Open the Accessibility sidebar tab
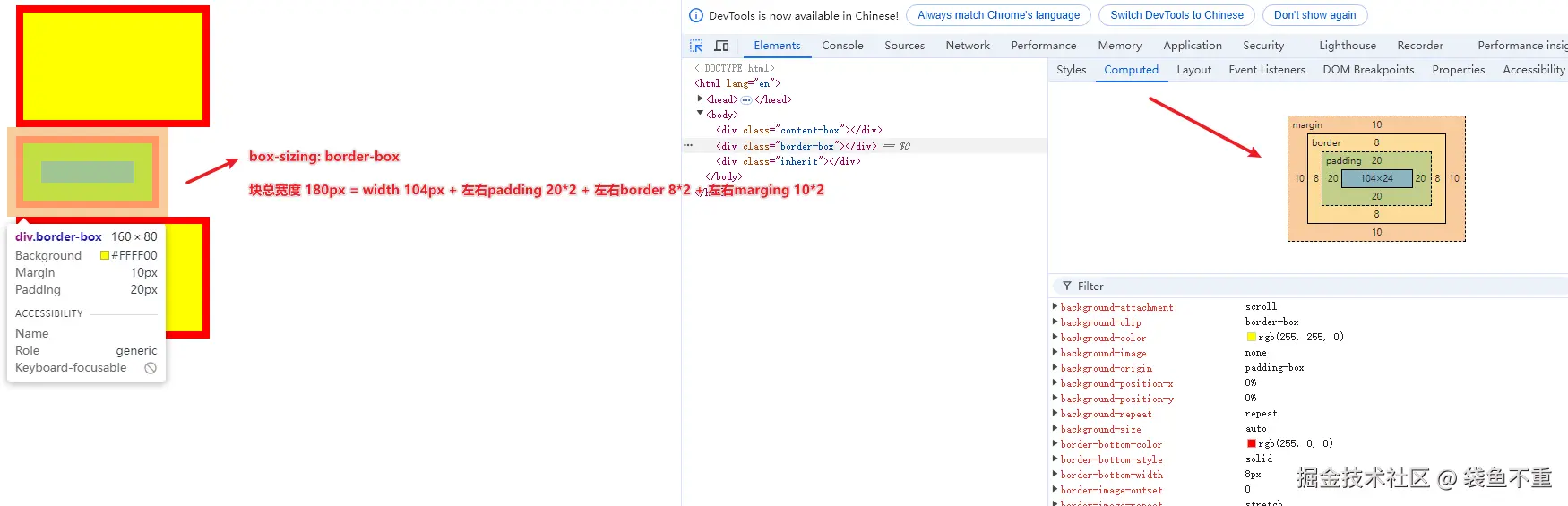 click(x=1534, y=70)
